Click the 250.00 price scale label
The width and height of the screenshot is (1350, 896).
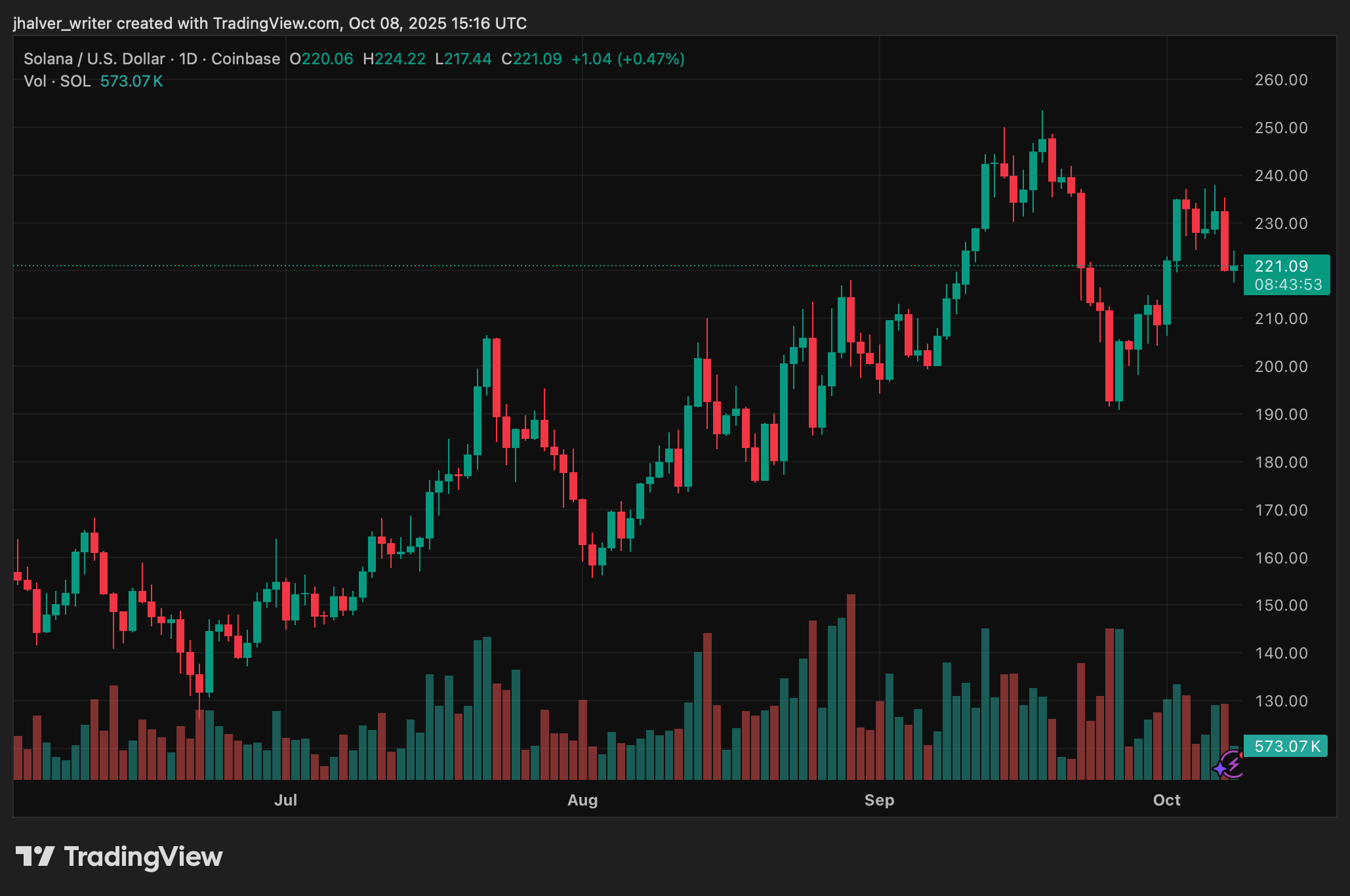1280,128
